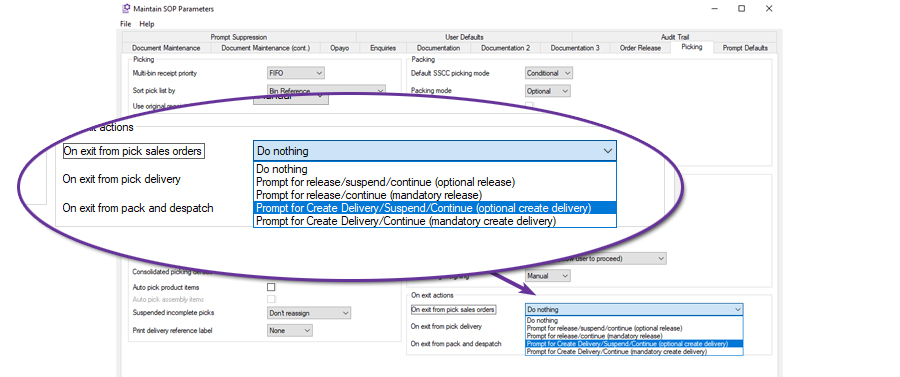Collapse the un-magnified pick sales orders combo box
This screenshot has height=377, width=900.
[634, 309]
